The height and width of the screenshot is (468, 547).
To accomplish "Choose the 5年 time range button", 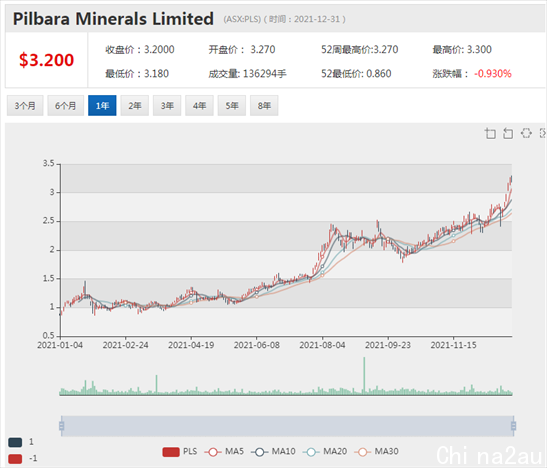I will point(232,106).
